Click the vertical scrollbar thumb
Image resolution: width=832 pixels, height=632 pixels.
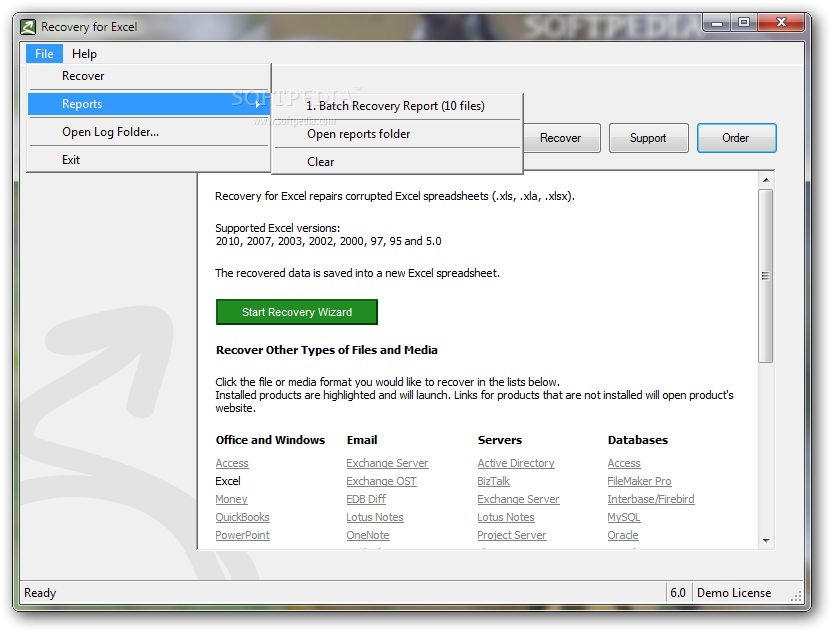coord(766,276)
